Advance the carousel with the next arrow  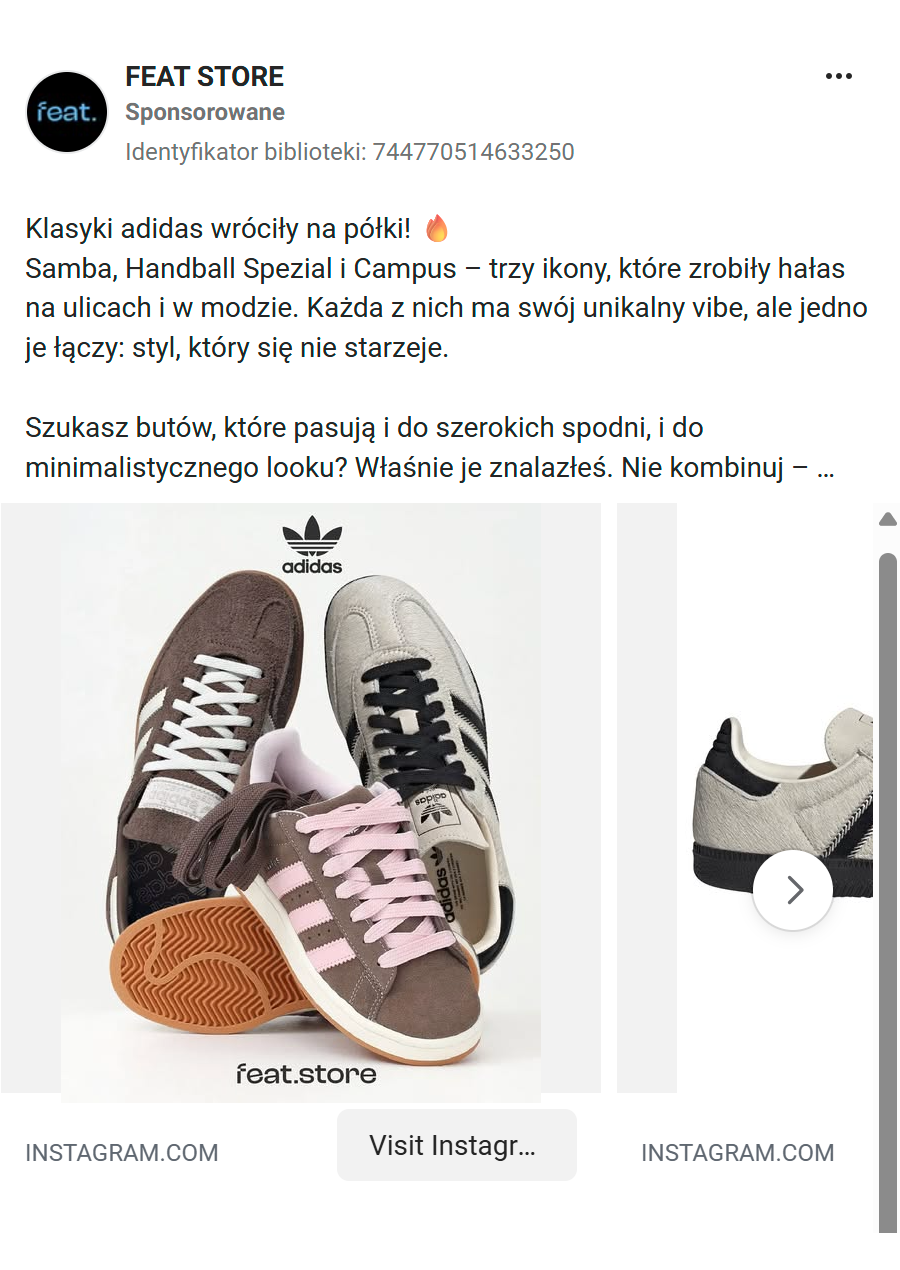click(x=793, y=890)
